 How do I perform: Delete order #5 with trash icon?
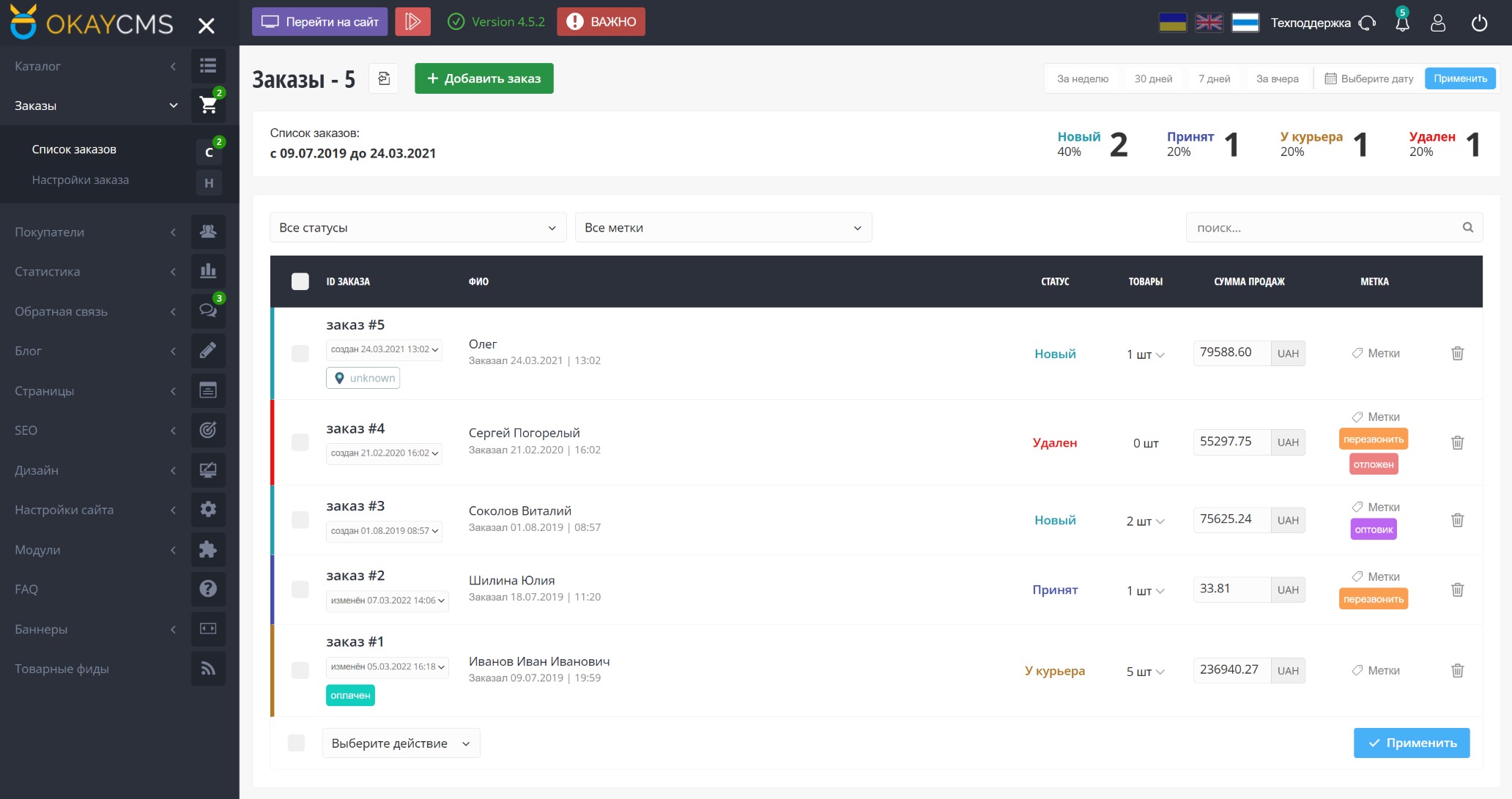[1458, 353]
